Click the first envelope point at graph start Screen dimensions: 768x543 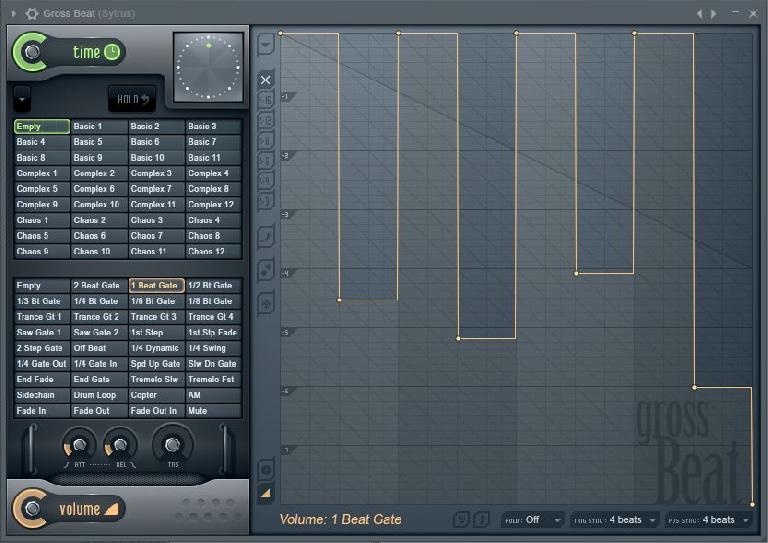pyautogui.click(x=281, y=33)
